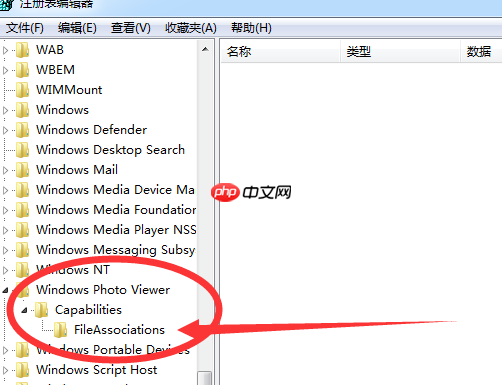Click the Windows Desktop Search folder icon

coord(23,150)
